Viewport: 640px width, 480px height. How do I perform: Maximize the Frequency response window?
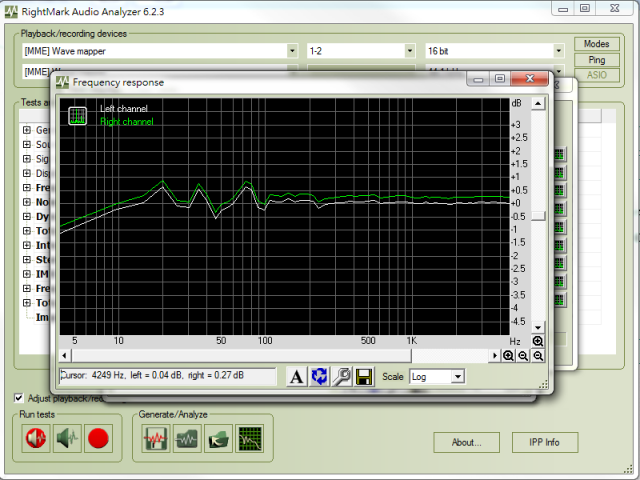500,78
